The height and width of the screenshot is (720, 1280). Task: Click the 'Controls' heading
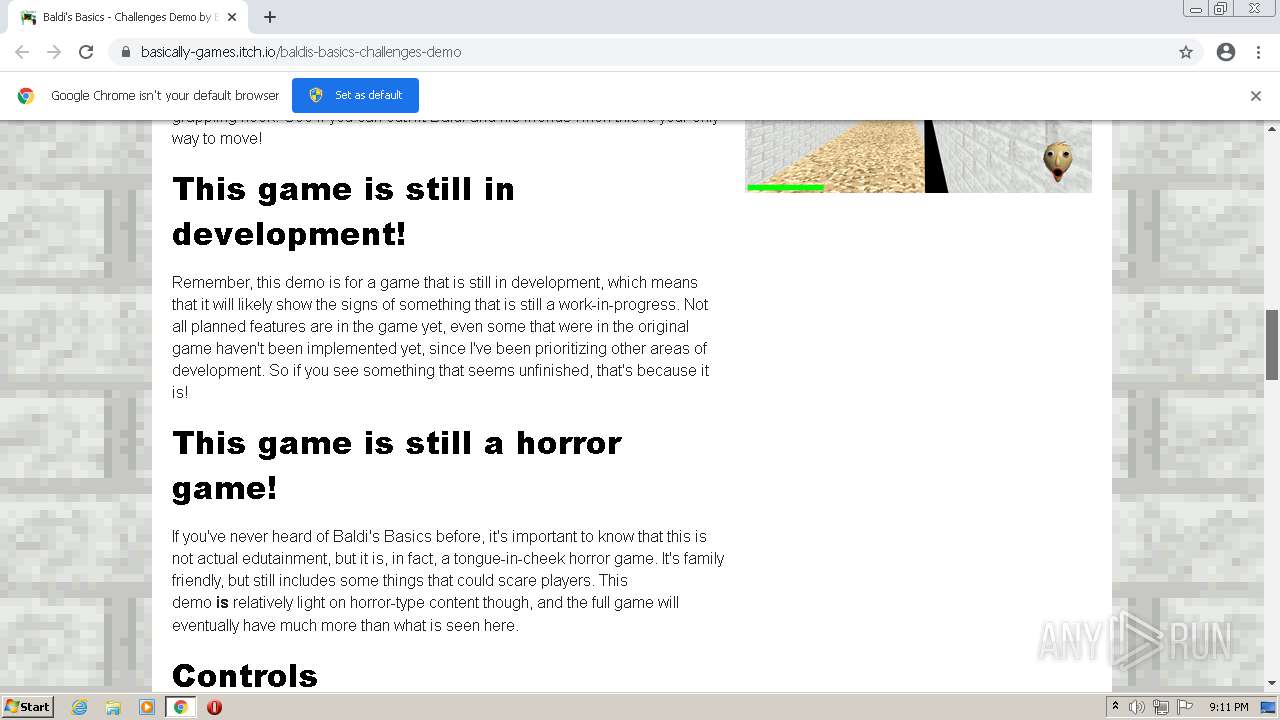245,676
